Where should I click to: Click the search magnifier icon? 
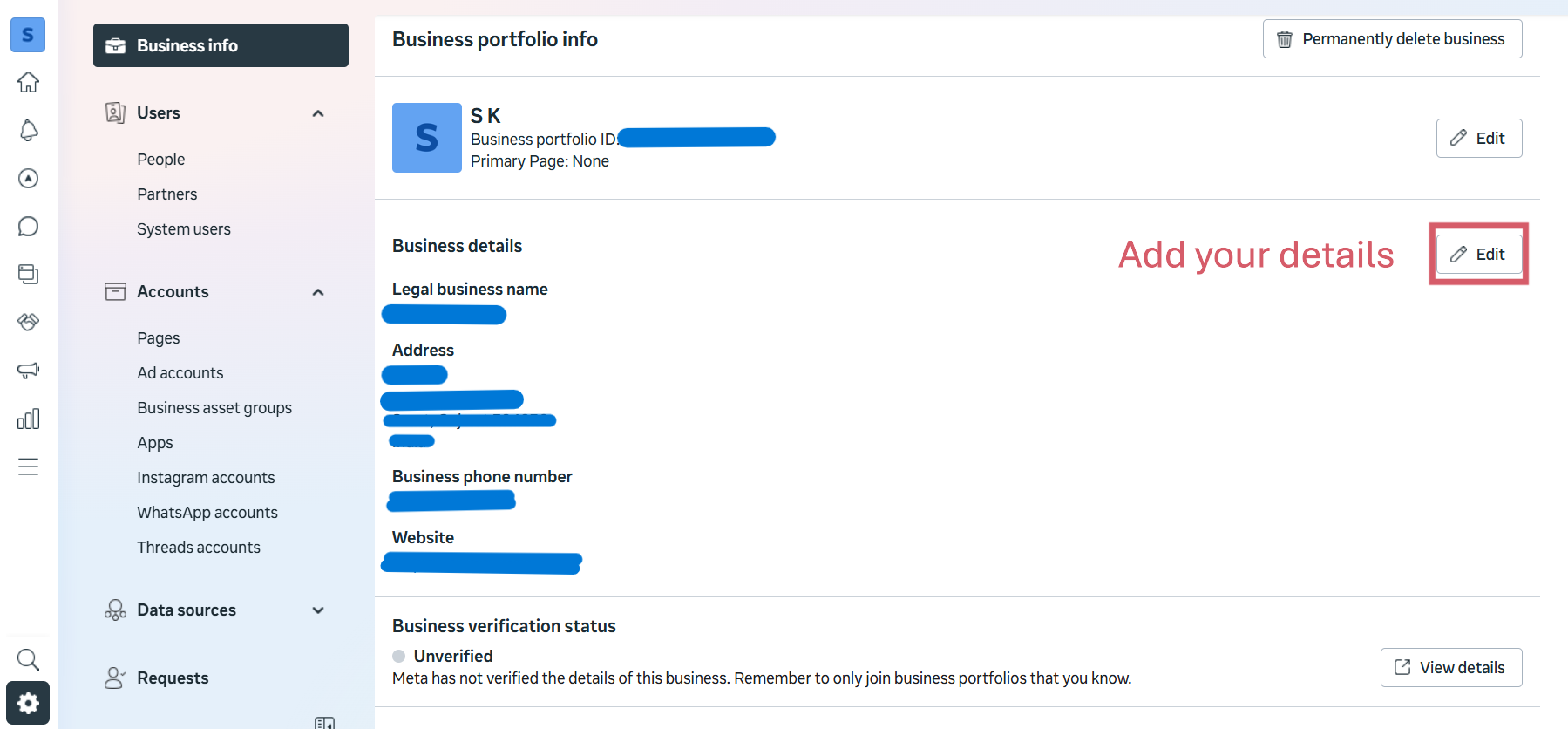(x=28, y=659)
